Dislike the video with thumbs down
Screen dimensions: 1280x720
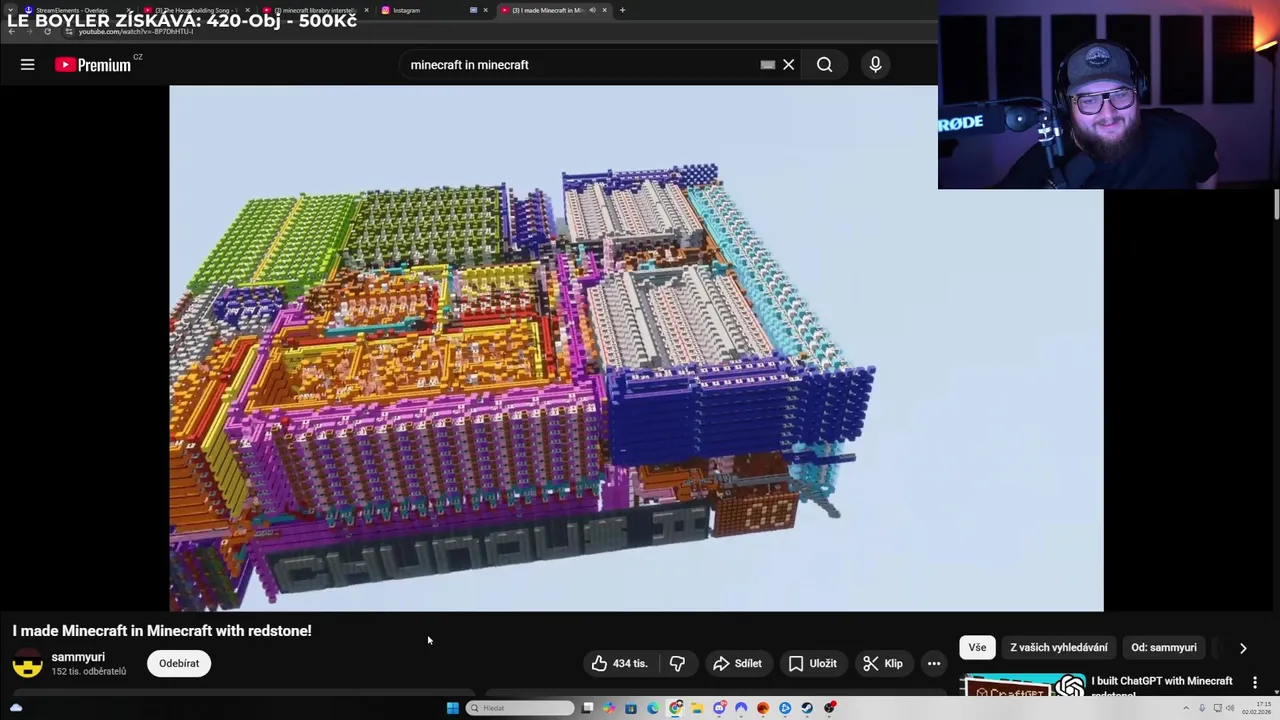677,663
